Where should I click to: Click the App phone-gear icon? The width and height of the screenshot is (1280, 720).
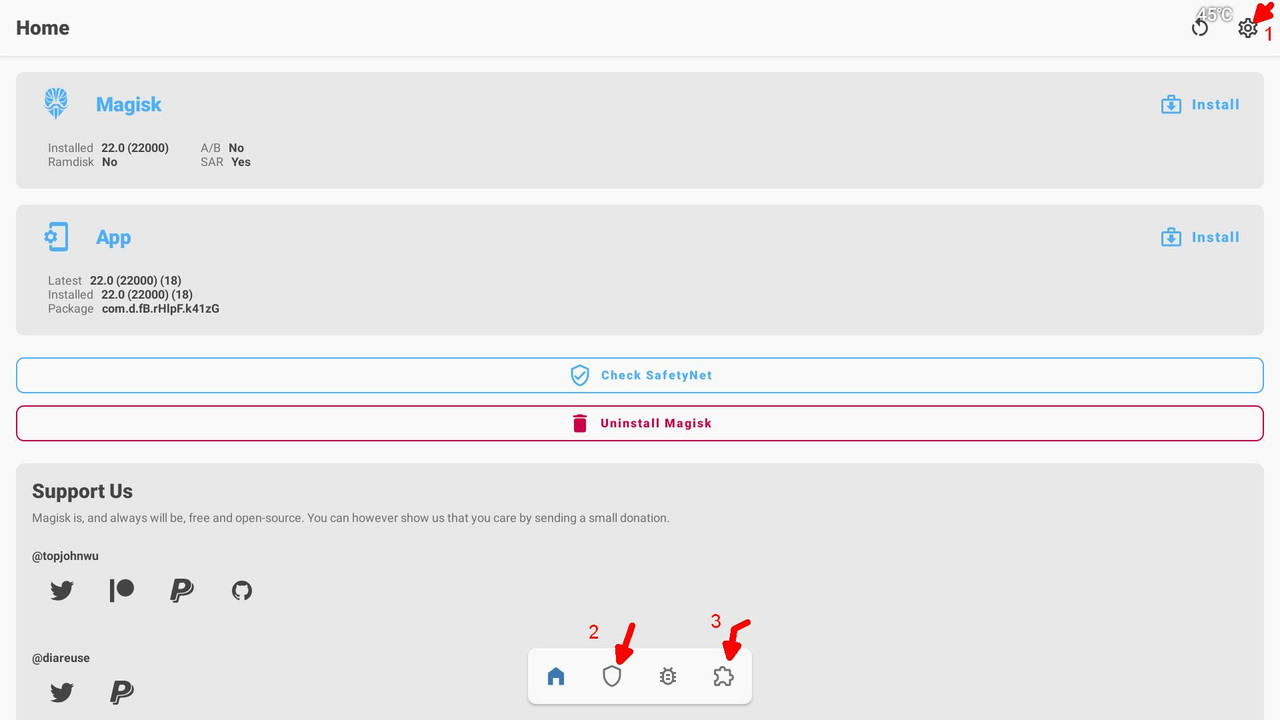(x=56, y=237)
